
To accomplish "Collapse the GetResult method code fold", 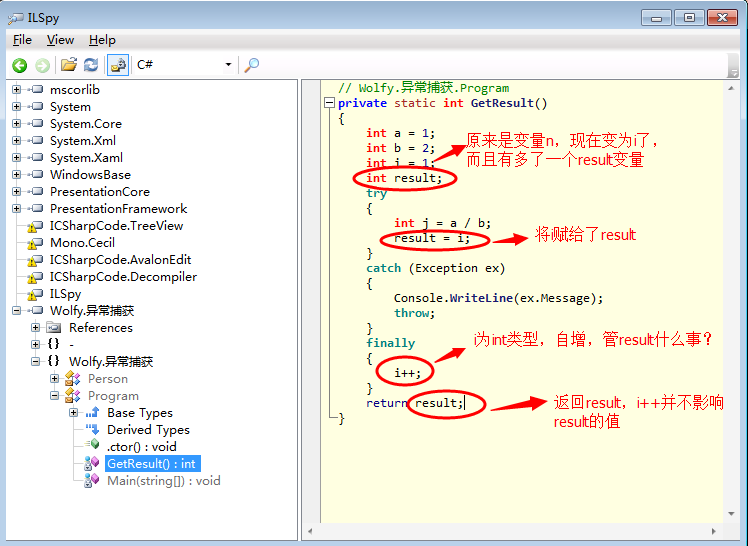I will (329, 103).
